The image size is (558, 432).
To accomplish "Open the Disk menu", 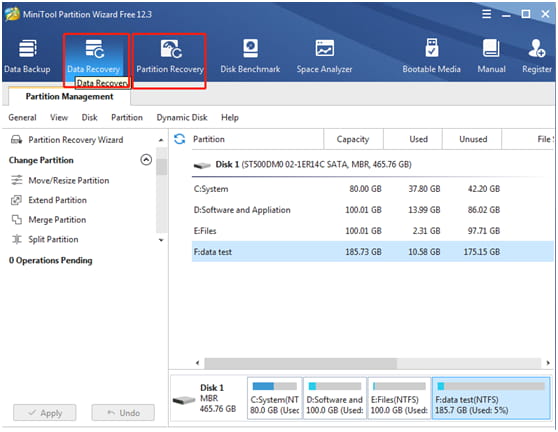I will point(89,117).
